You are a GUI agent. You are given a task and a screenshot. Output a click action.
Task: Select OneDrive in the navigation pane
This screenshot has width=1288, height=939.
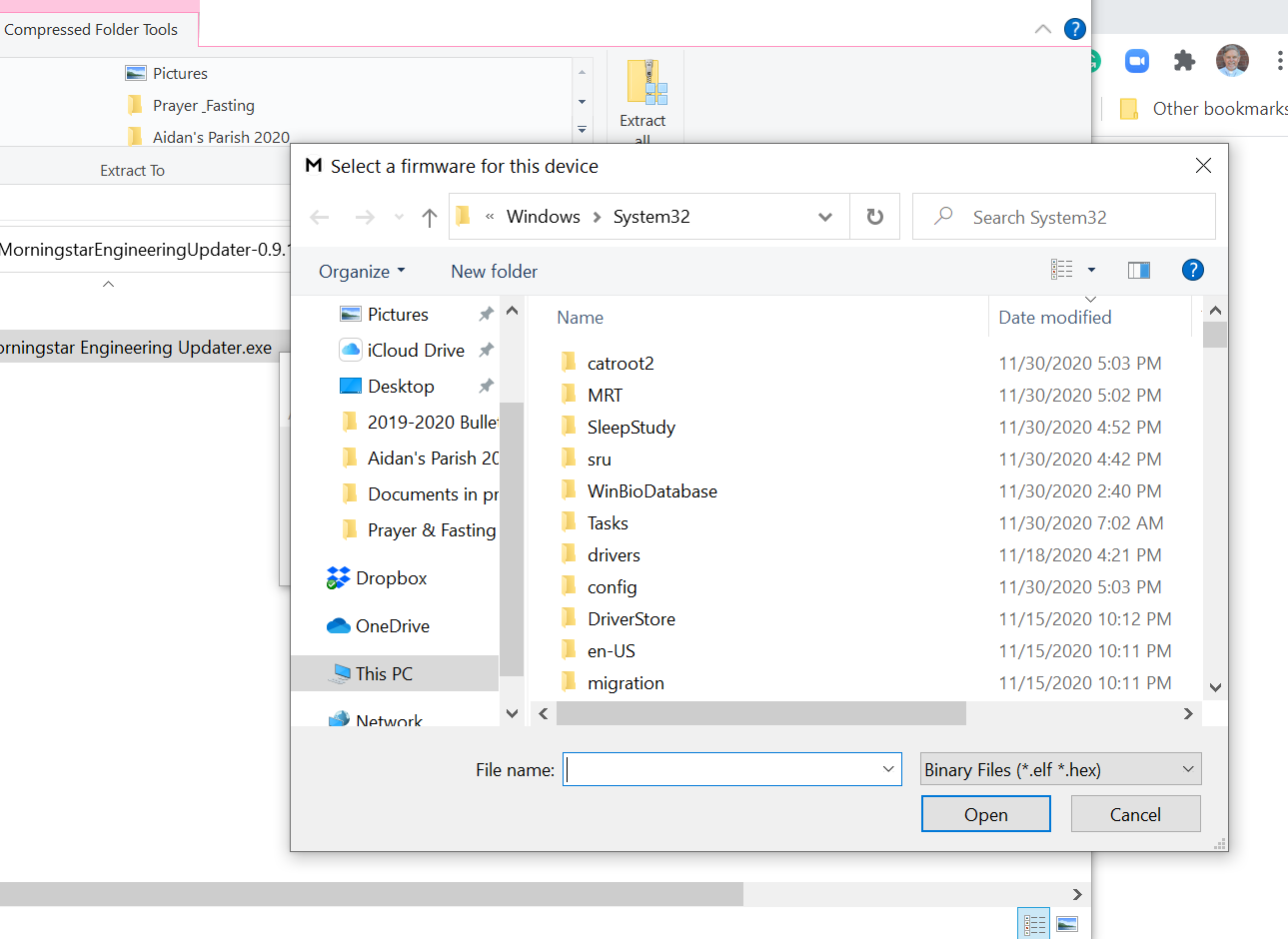coord(392,626)
